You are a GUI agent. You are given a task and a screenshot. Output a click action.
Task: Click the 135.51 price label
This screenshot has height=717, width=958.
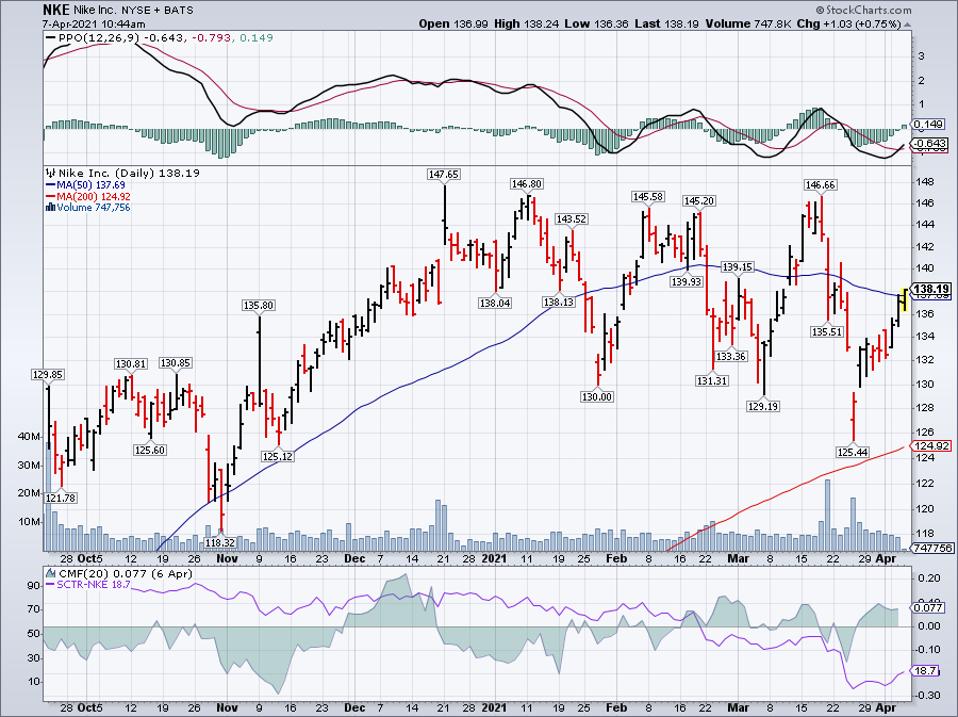point(827,332)
